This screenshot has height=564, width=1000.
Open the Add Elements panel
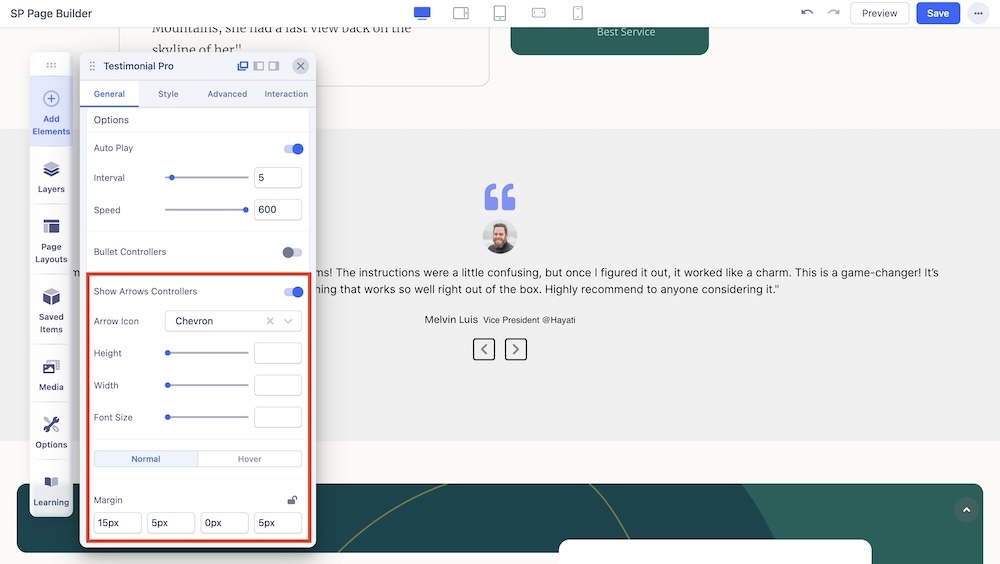51,111
